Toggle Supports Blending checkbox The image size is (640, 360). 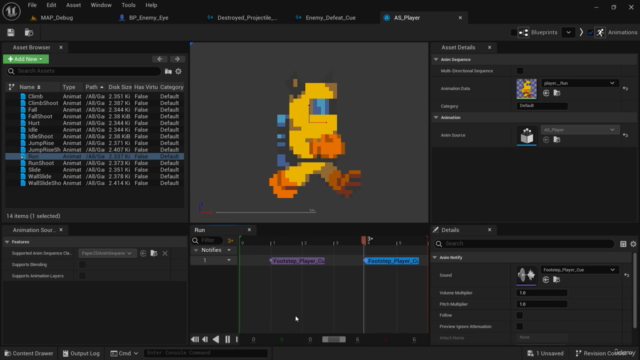pyautogui.click(x=82, y=264)
